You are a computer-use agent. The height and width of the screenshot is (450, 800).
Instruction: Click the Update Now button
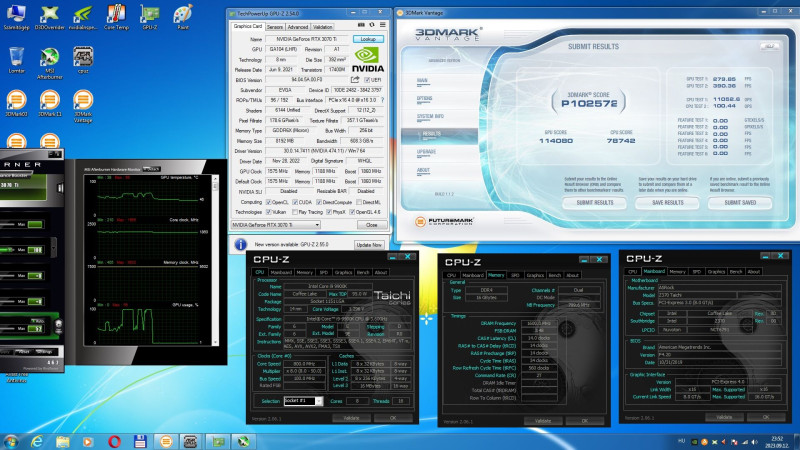[x=369, y=245]
